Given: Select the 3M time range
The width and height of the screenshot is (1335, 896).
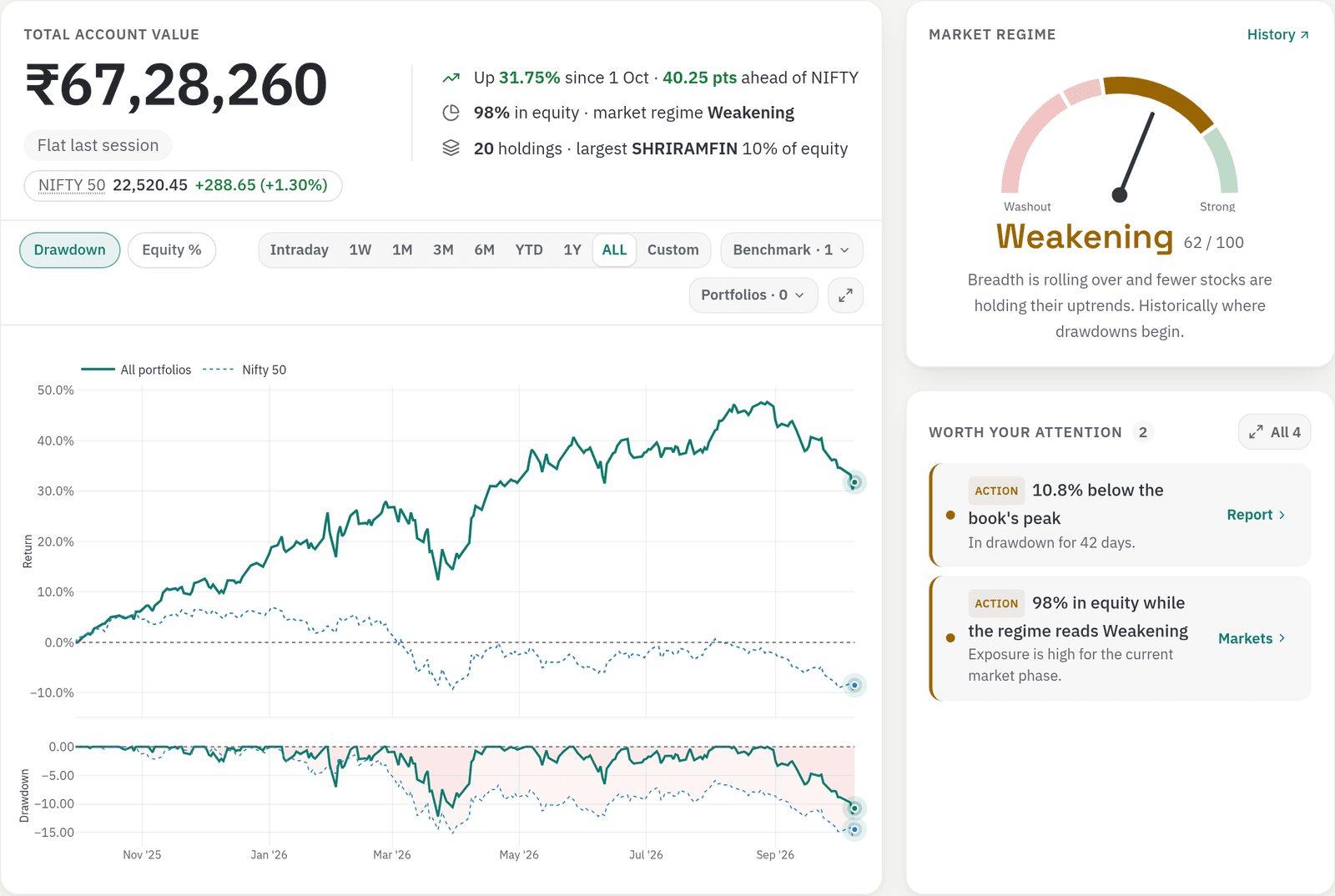Looking at the screenshot, I should pos(443,250).
